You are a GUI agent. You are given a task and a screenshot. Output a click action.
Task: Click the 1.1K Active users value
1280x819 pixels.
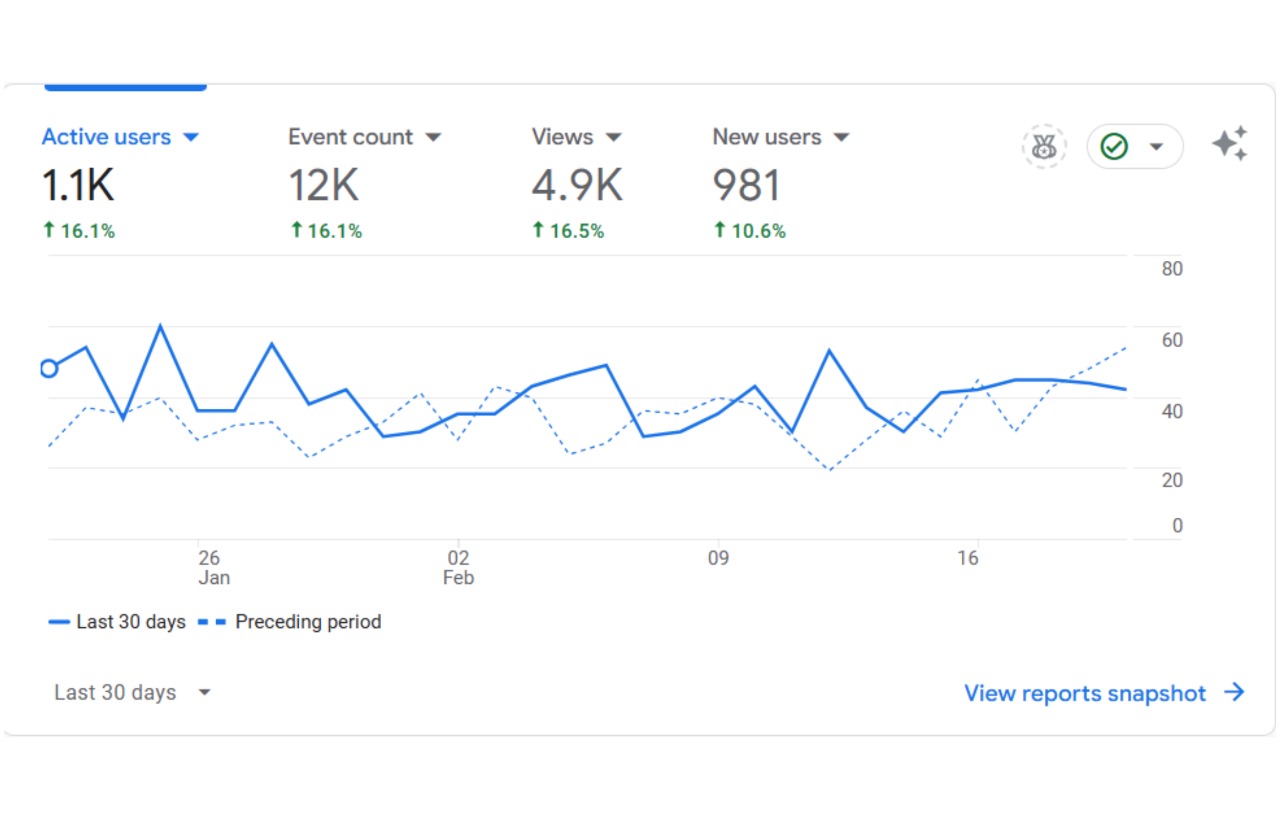click(x=78, y=186)
